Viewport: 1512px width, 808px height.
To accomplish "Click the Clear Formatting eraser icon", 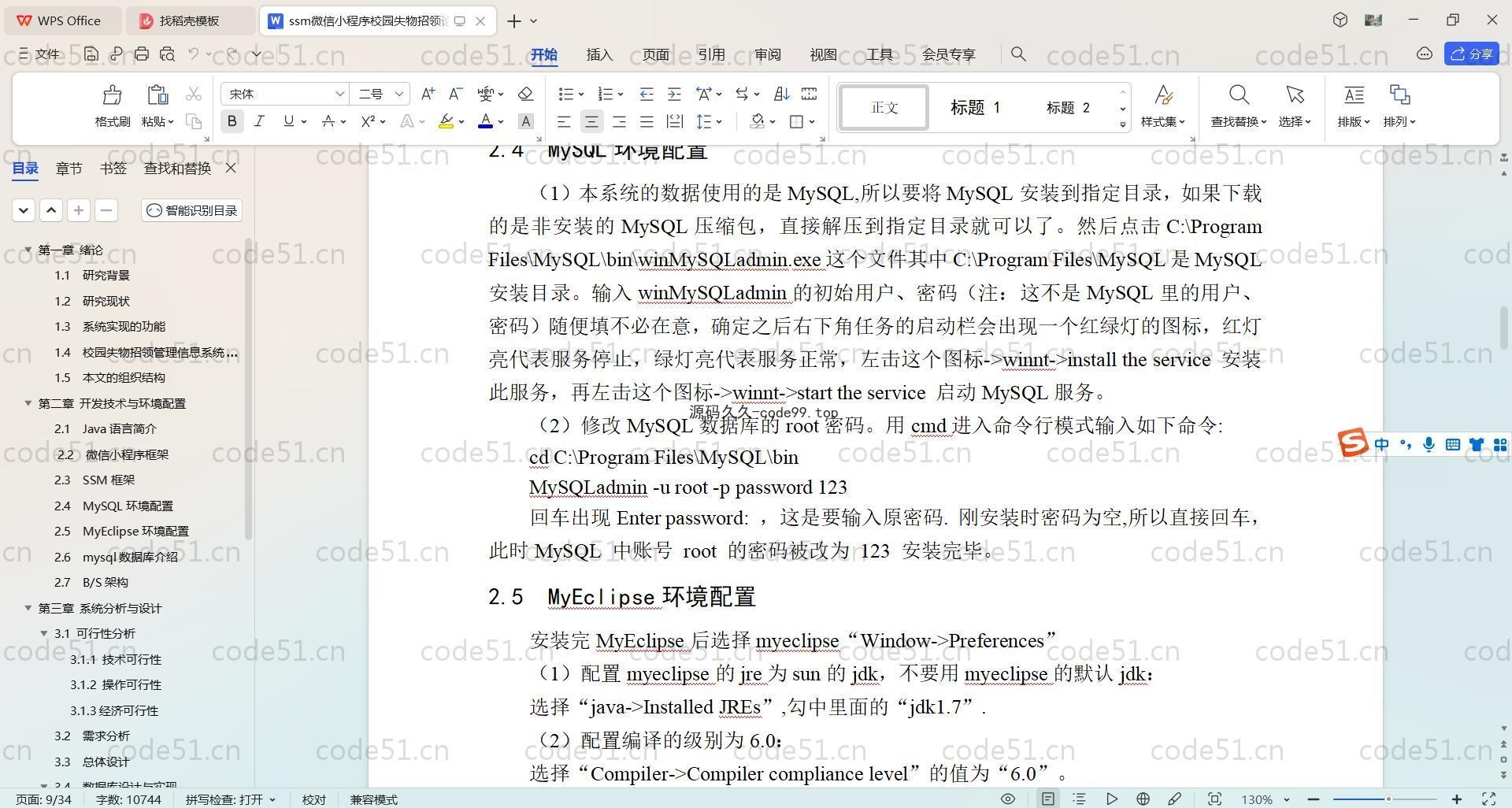I will (x=526, y=94).
